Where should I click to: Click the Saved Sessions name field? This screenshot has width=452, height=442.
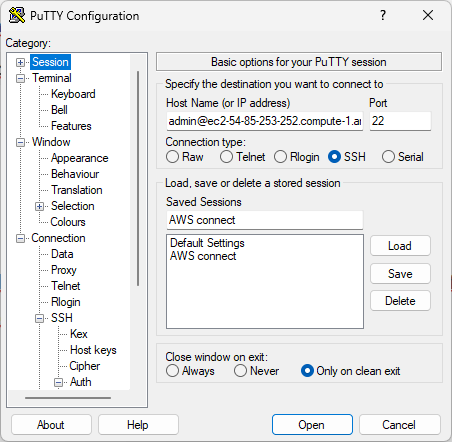coord(265,220)
